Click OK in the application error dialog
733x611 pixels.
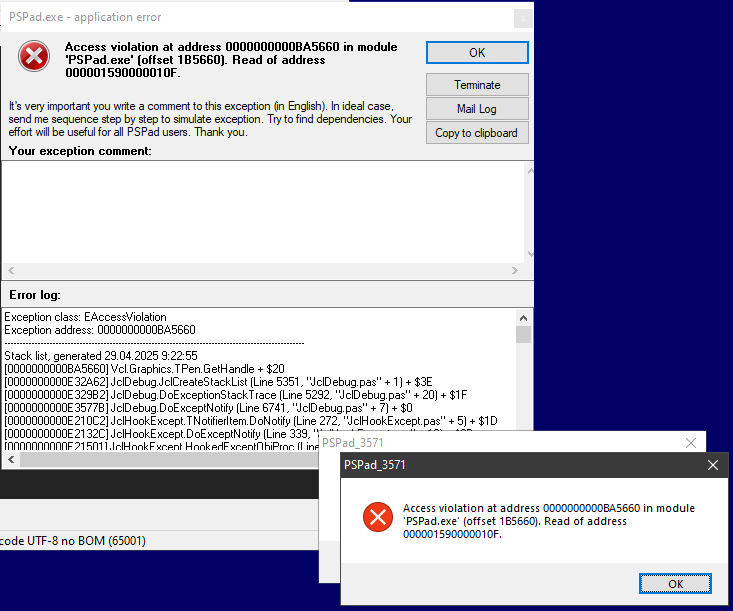(477, 52)
